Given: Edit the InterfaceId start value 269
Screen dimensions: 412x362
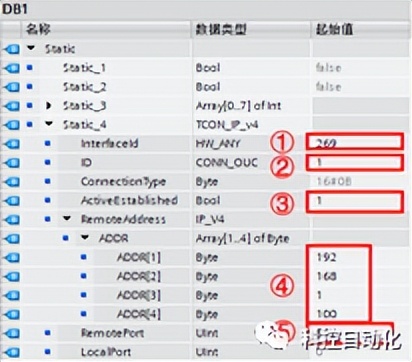Looking at the screenshot, I should click(x=355, y=141).
